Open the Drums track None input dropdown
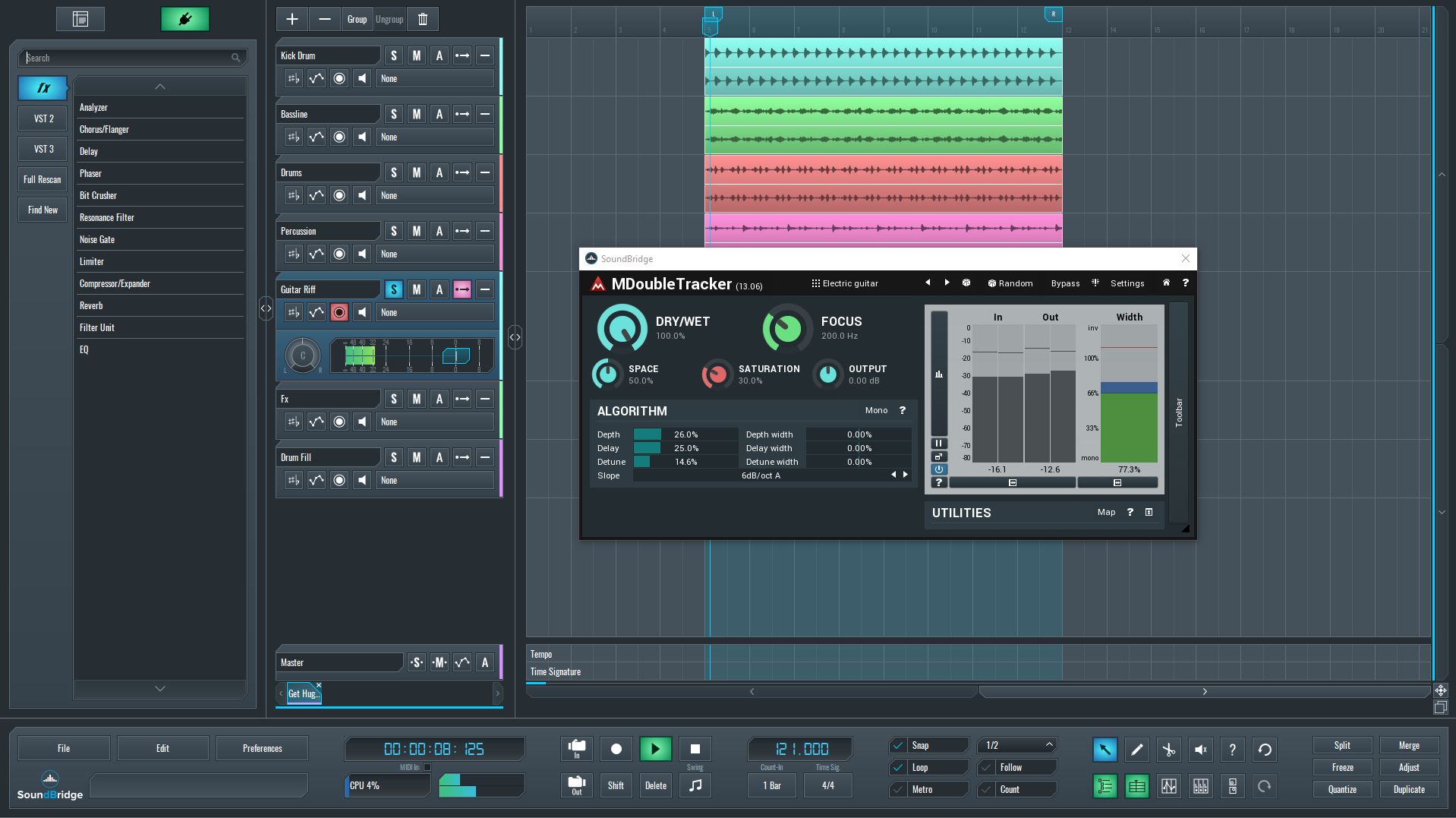1456x818 pixels. [434, 195]
